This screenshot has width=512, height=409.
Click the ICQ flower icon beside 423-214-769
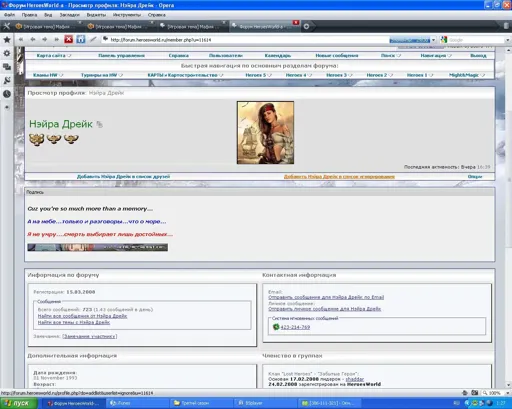coord(276,327)
